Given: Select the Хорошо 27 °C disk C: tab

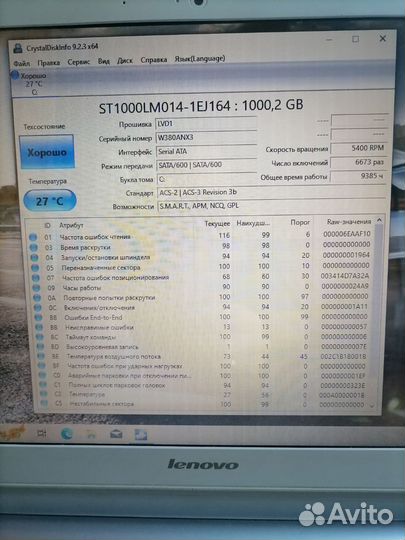Looking at the screenshot, I should [29, 83].
